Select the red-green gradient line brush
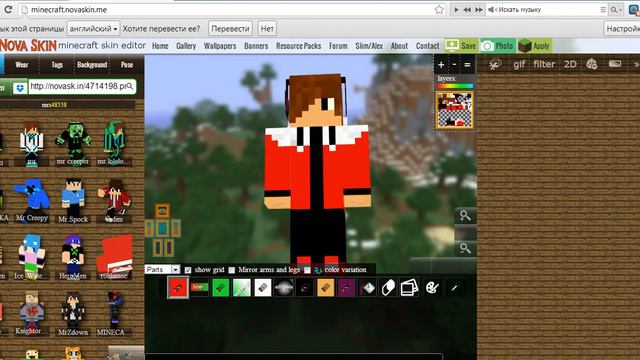 200,287
